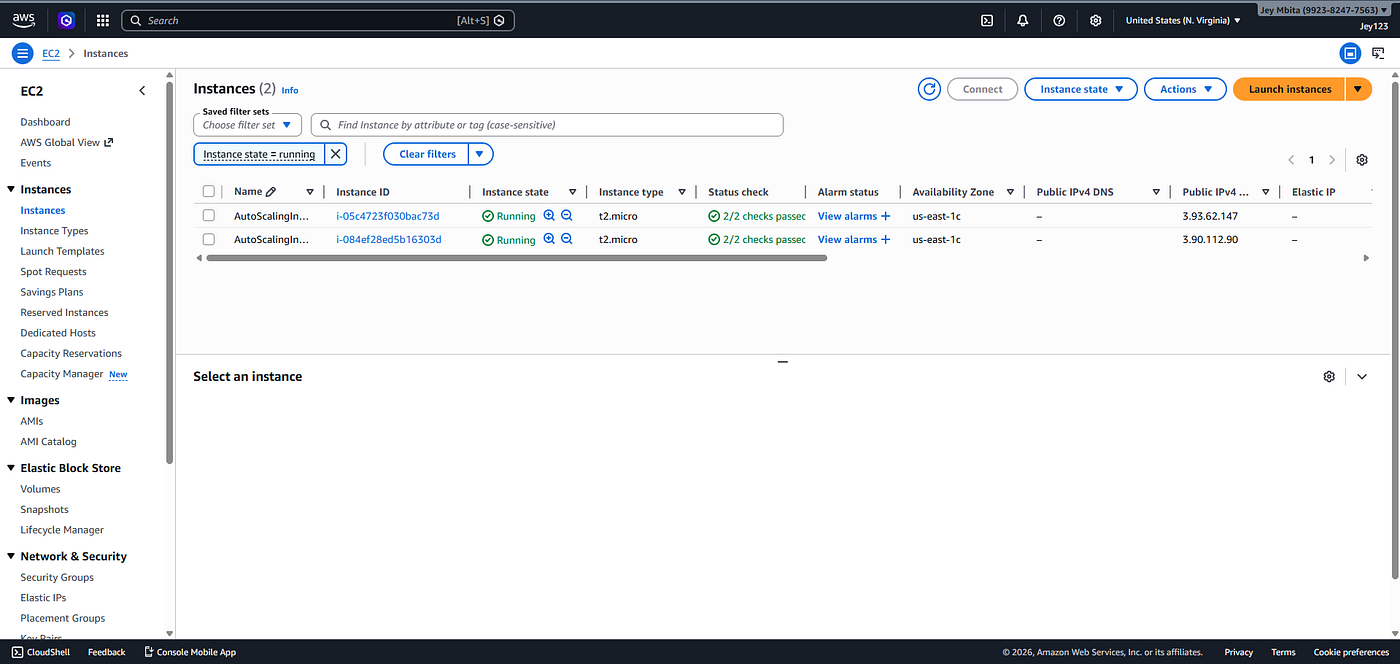Sort by Availability Zone column arrow
This screenshot has width=1400, height=664.
(x=1011, y=192)
